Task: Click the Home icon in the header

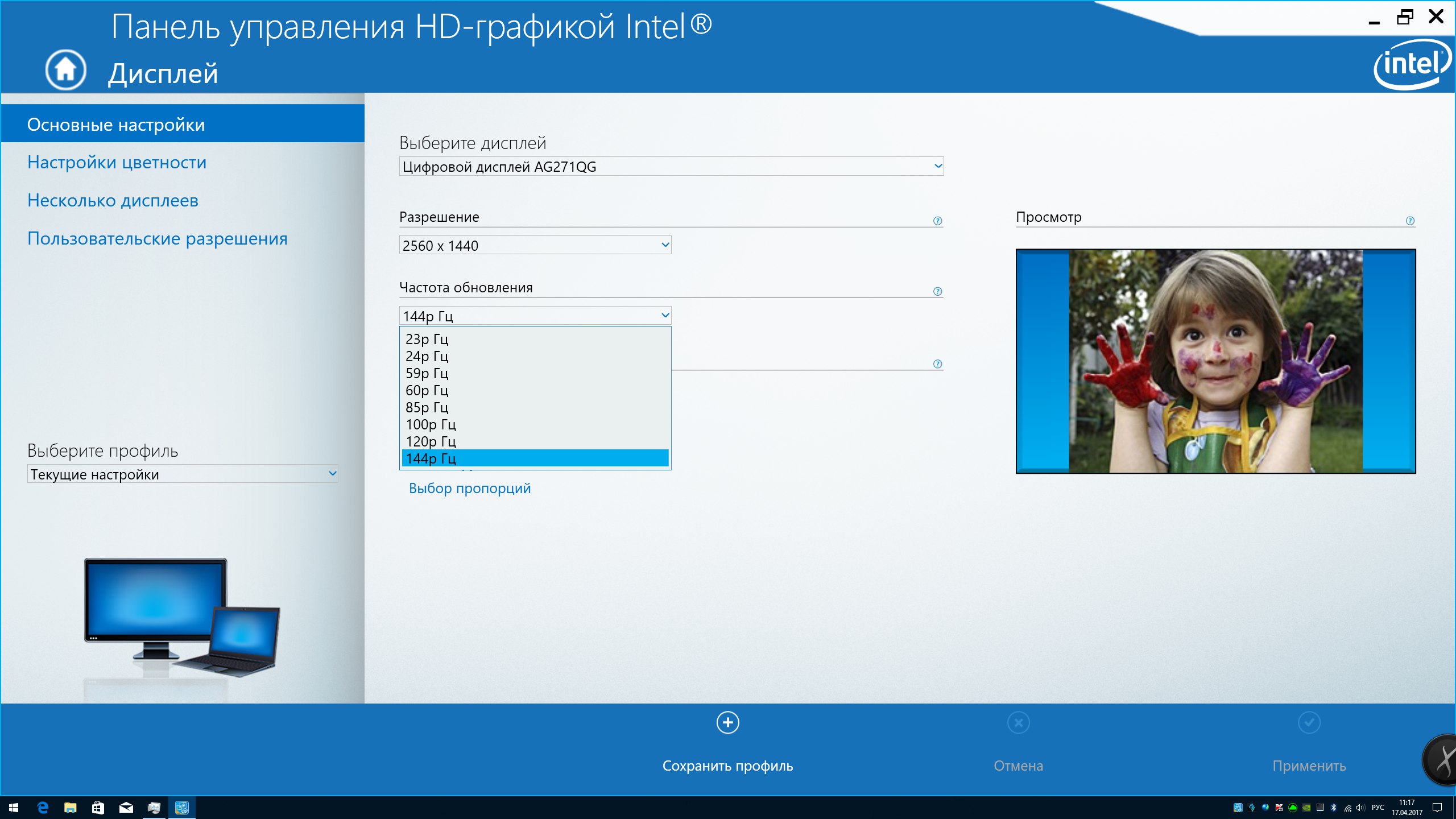Action: click(x=65, y=69)
